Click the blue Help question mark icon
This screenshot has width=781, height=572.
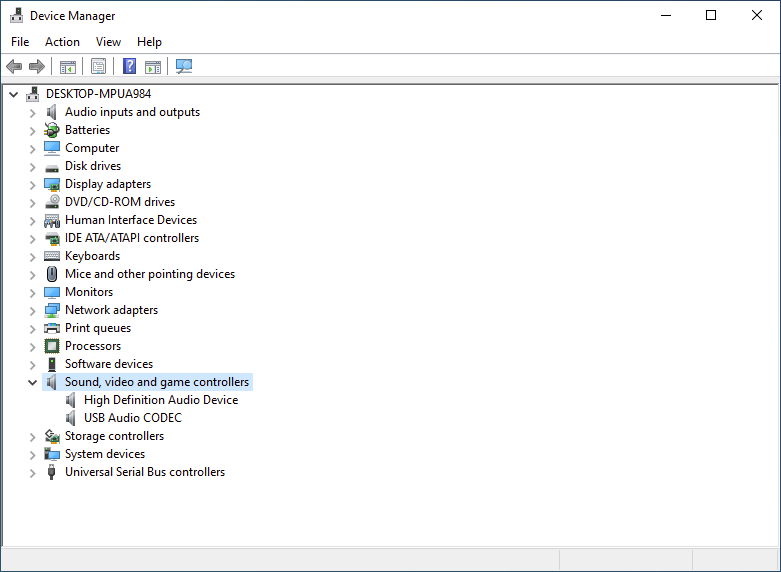click(x=129, y=67)
